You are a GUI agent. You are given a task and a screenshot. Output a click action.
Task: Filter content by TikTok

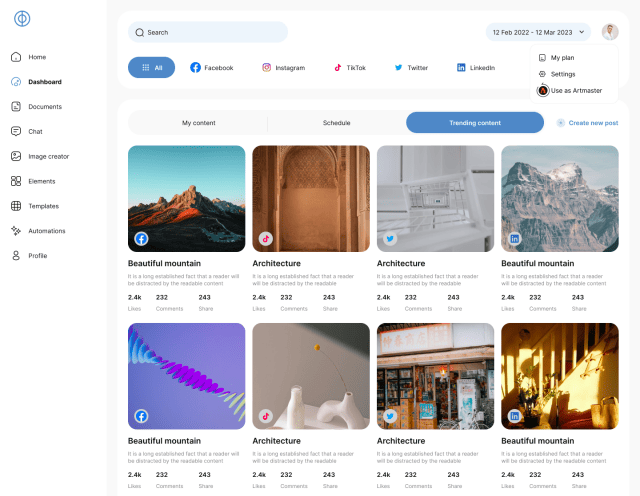[x=350, y=67]
